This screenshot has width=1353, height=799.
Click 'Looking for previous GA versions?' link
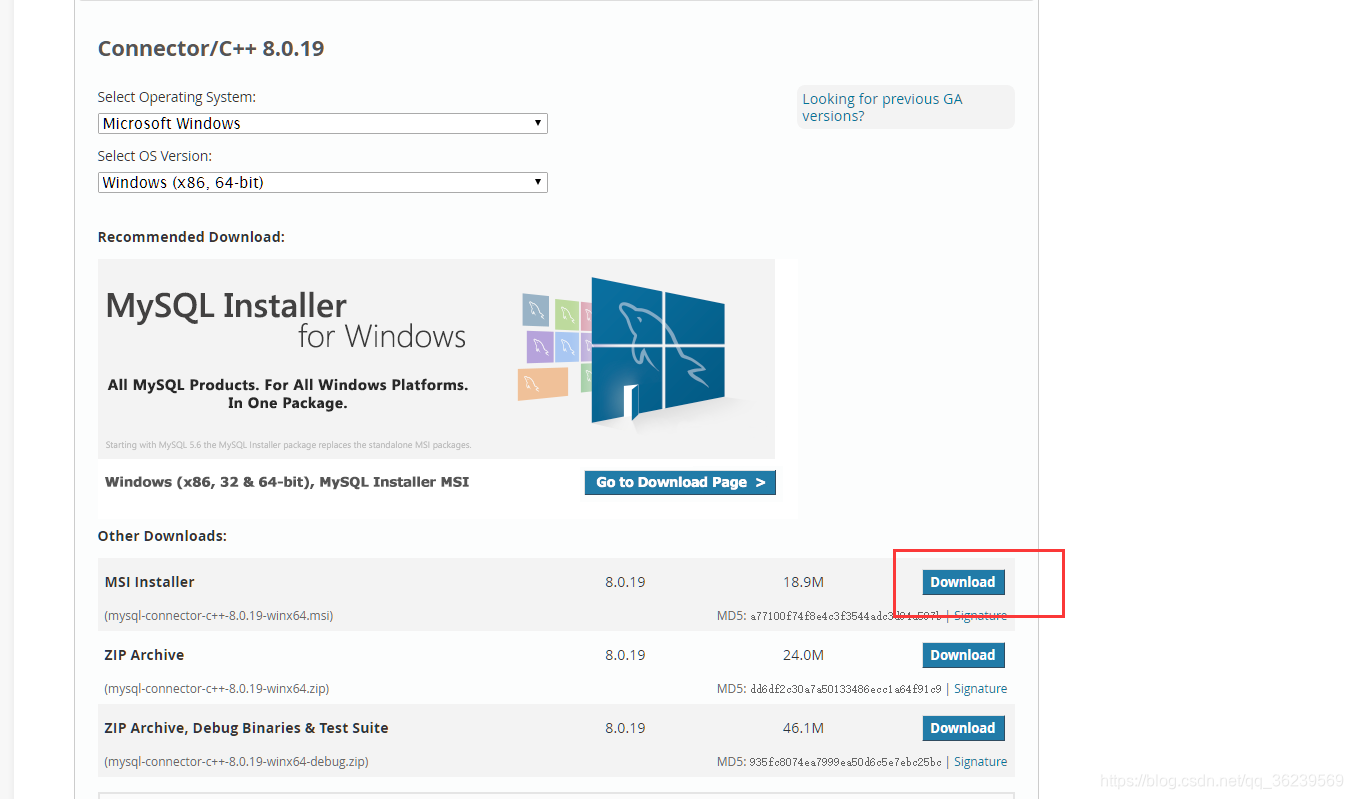pos(882,107)
